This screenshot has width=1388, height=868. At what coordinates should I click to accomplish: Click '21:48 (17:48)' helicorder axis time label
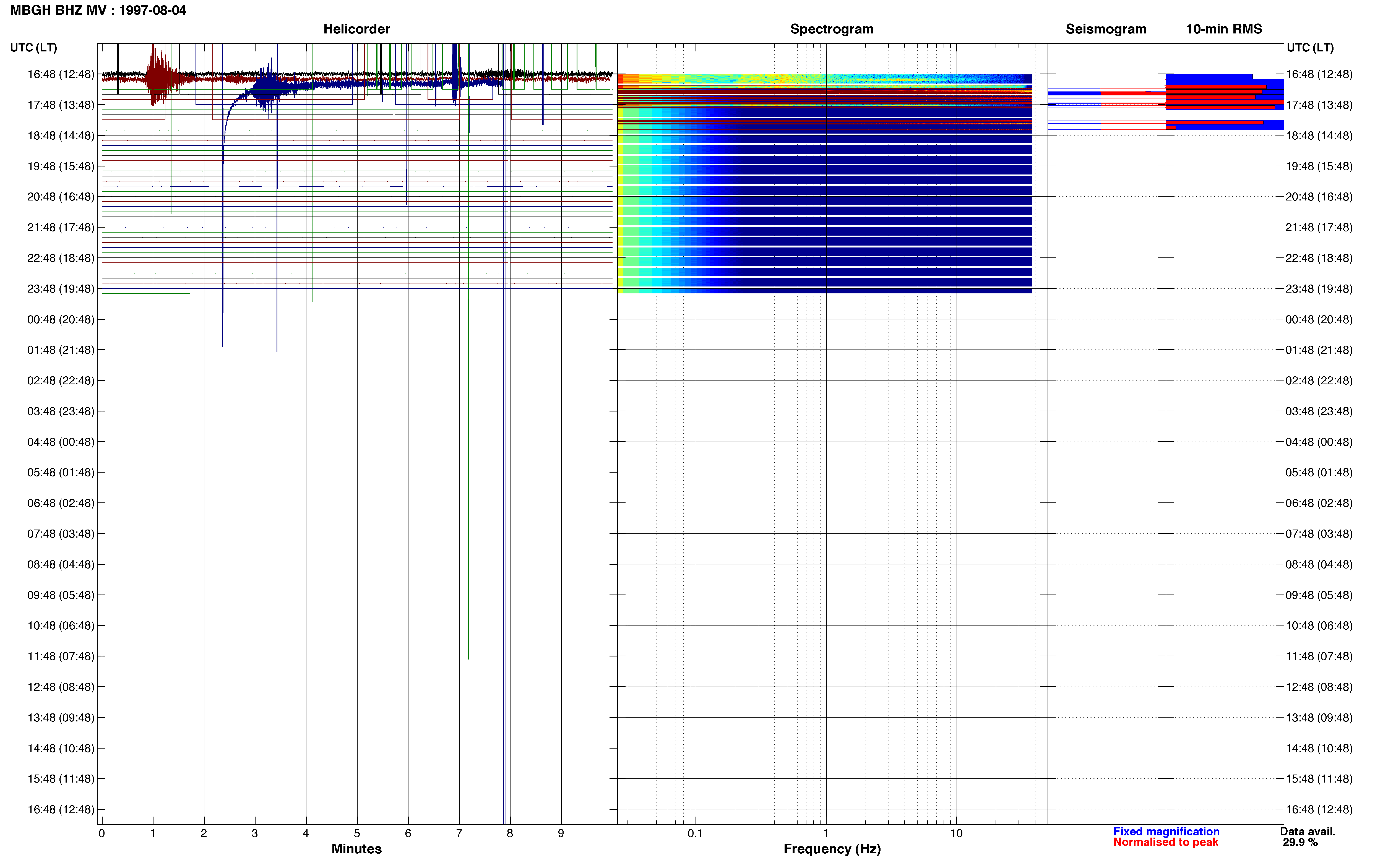pyautogui.click(x=61, y=227)
